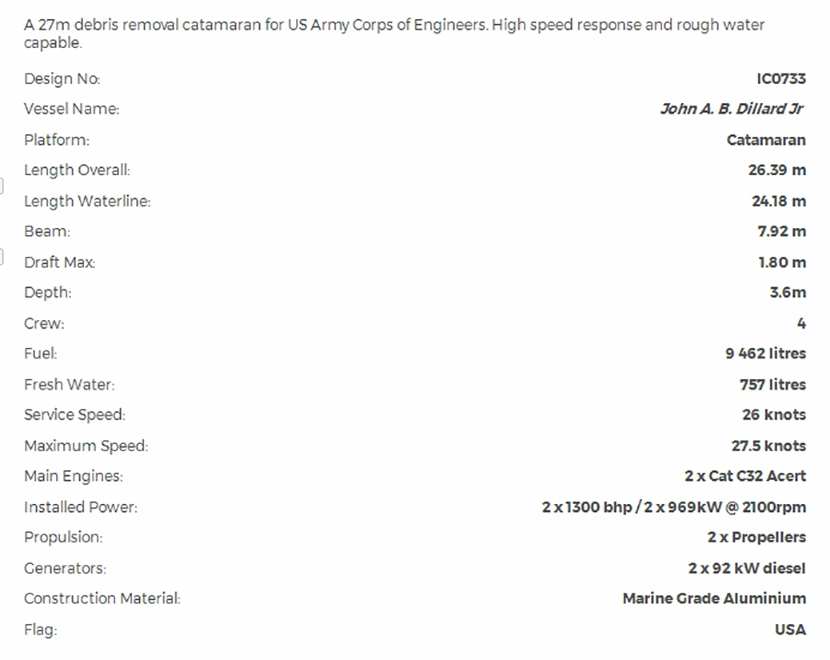Select the Crew label
830x660 pixels.
pos(44,323)
